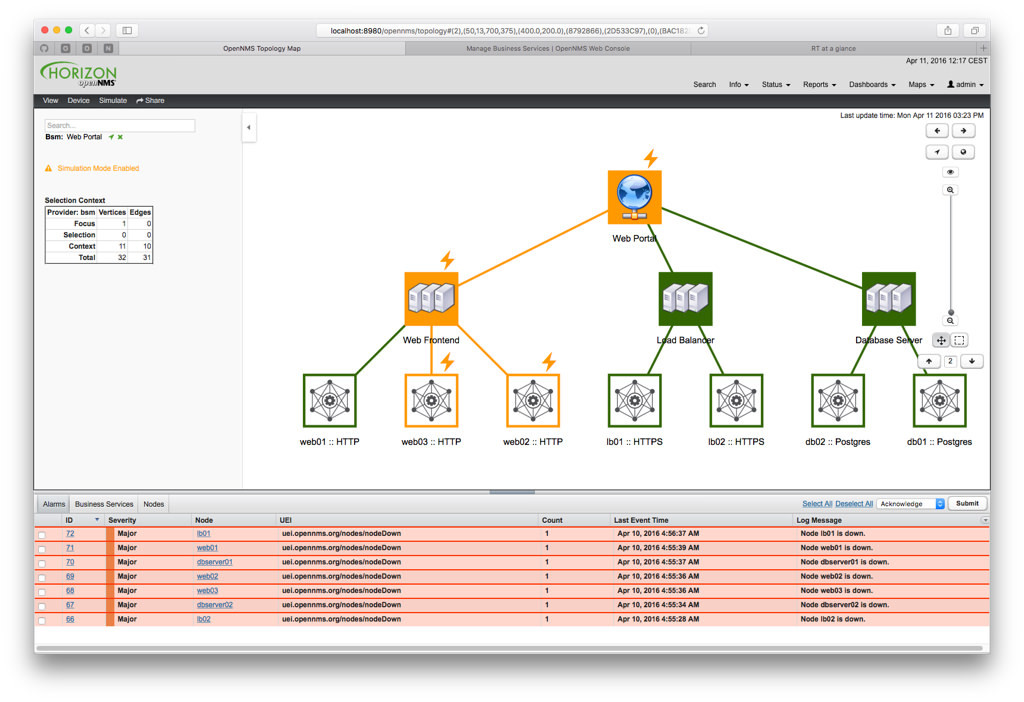Screen dimensions: 1024x702
Task: Check the checkbox for alarm 72
Action: click(x=42, y=535)
